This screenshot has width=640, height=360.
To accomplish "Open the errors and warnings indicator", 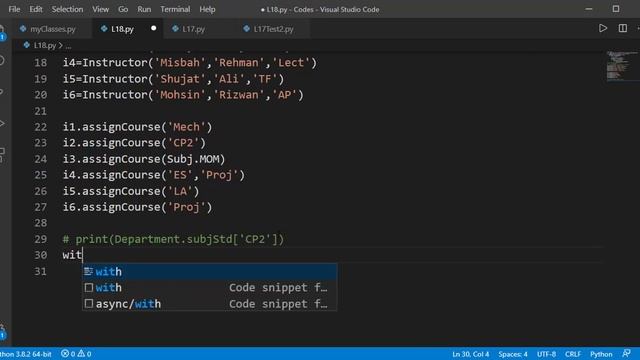I will 76,354.
